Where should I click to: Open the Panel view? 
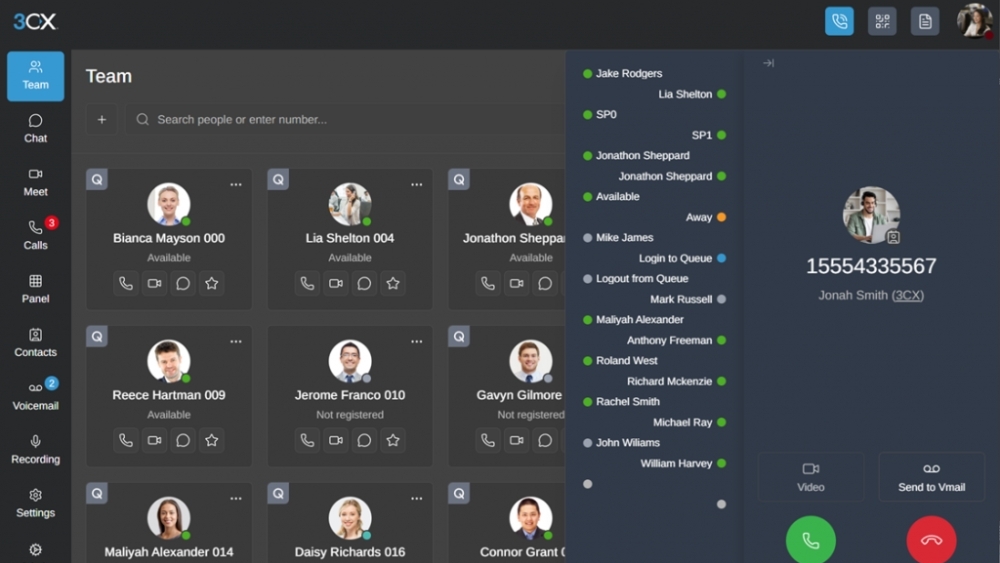tap(36, 289)
